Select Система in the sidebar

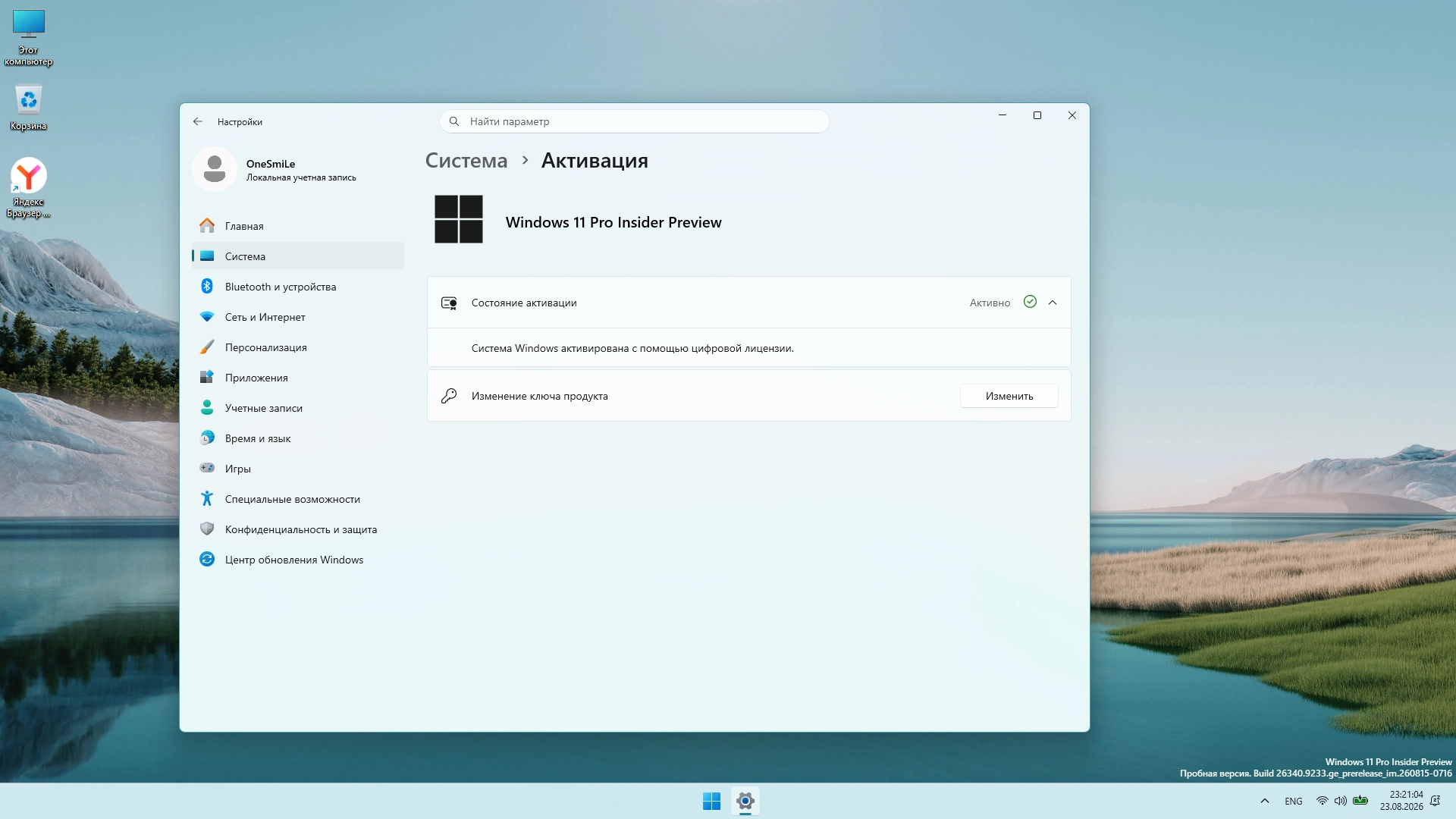298,256
